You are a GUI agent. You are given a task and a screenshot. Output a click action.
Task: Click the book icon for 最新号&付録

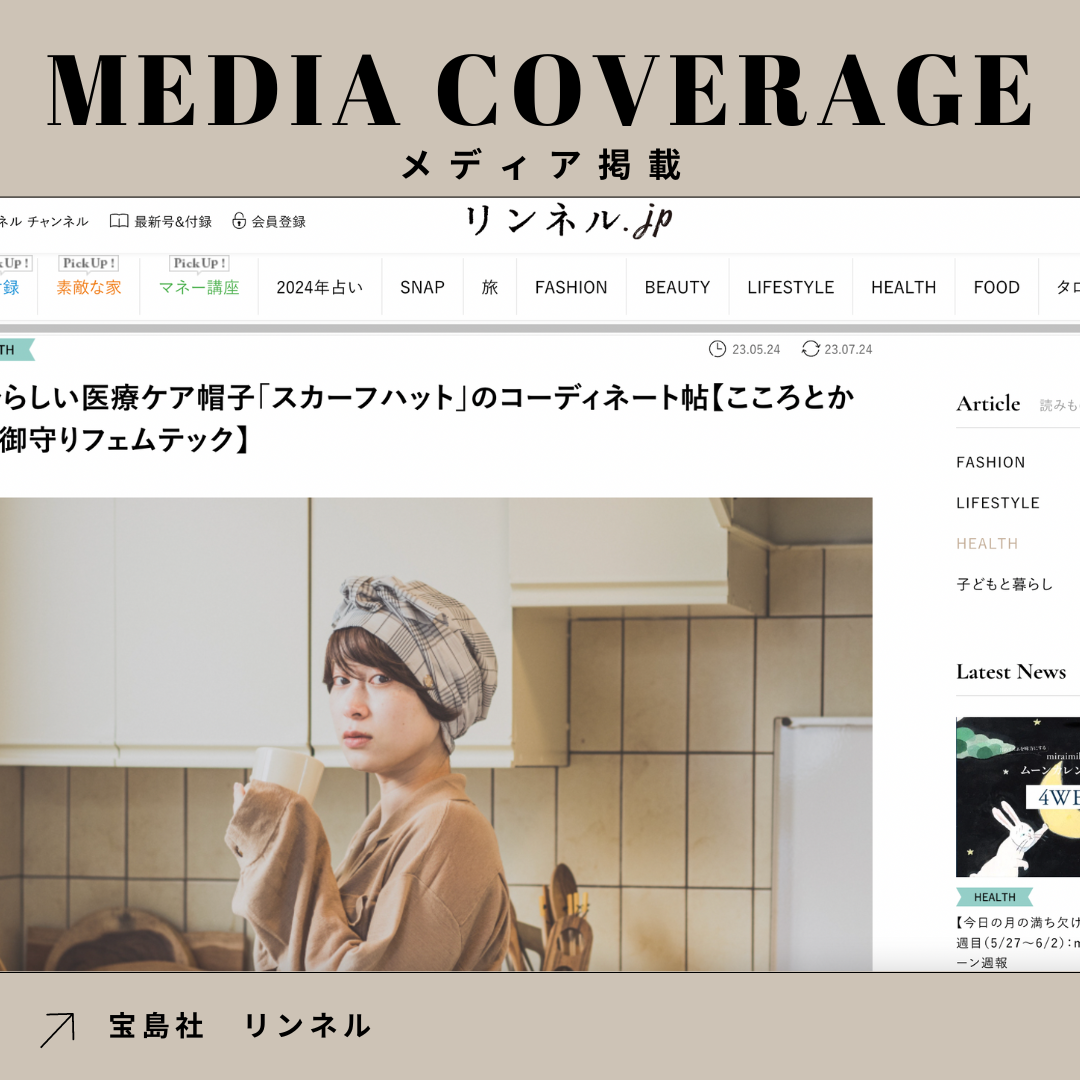point(119,221)
